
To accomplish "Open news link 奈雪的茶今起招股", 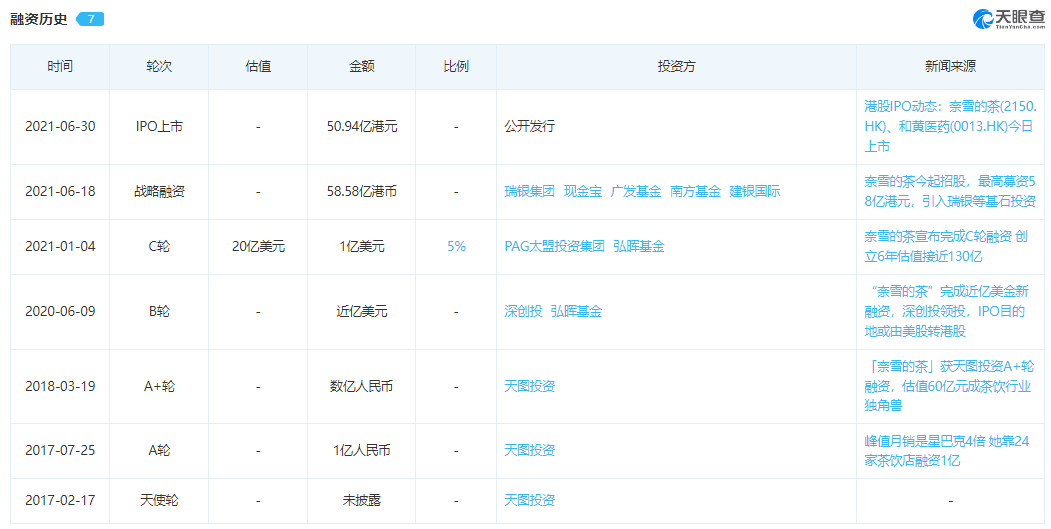I will click(x=950, y=192).
